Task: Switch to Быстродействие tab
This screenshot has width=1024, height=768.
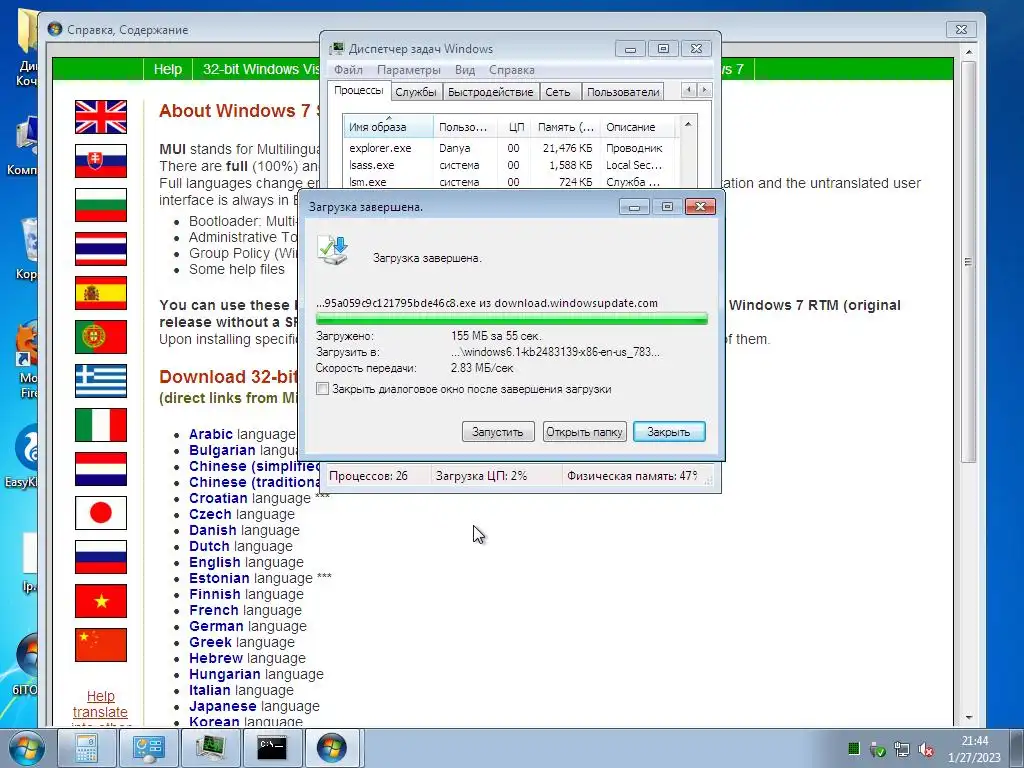Action: pos(490,92)
